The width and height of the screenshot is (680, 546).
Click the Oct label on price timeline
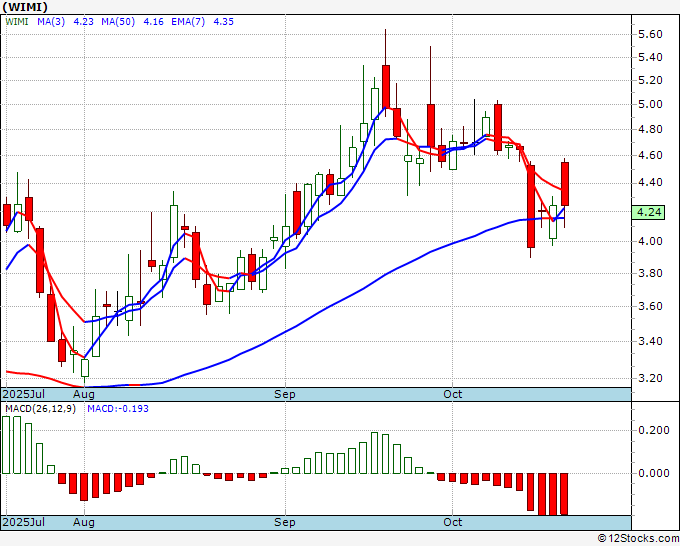452,394
